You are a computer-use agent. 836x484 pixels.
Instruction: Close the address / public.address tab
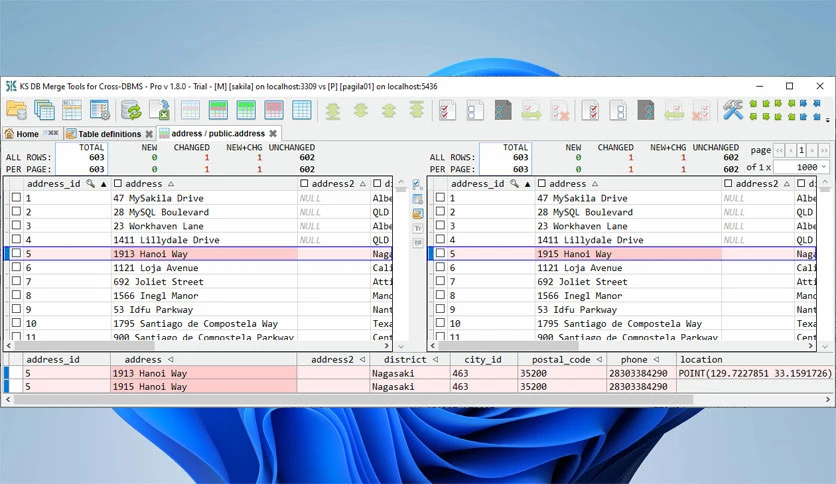coord(273,133)
